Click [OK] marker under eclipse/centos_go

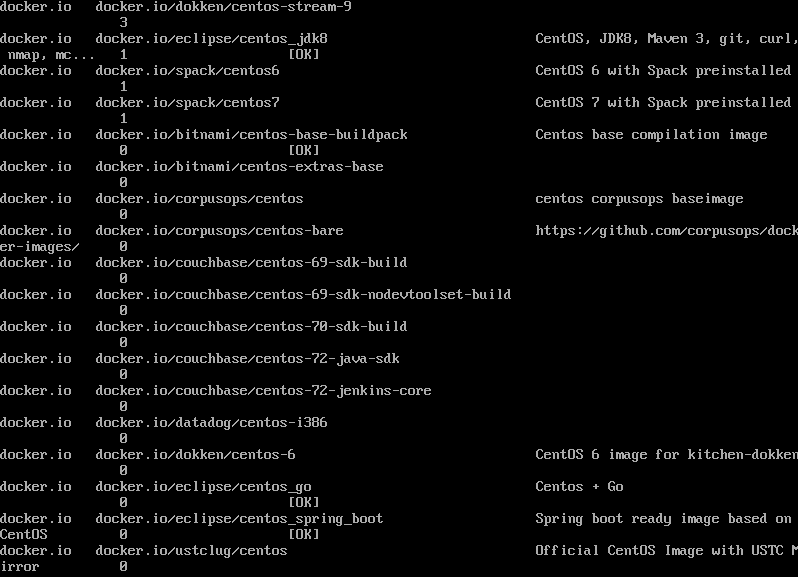(304, 503)
